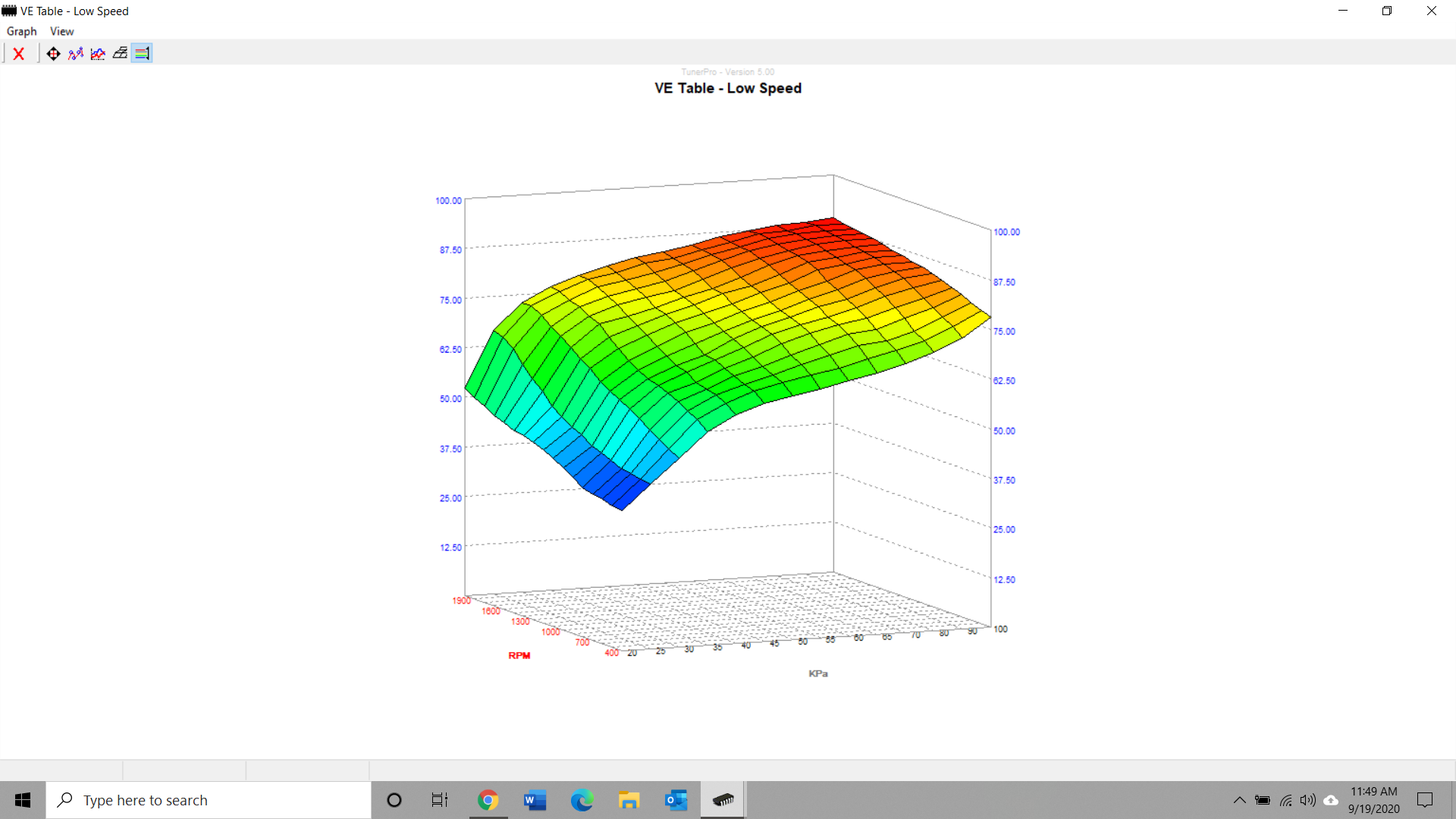
Task: Open the View menu
Action: [x=61, y=31]
